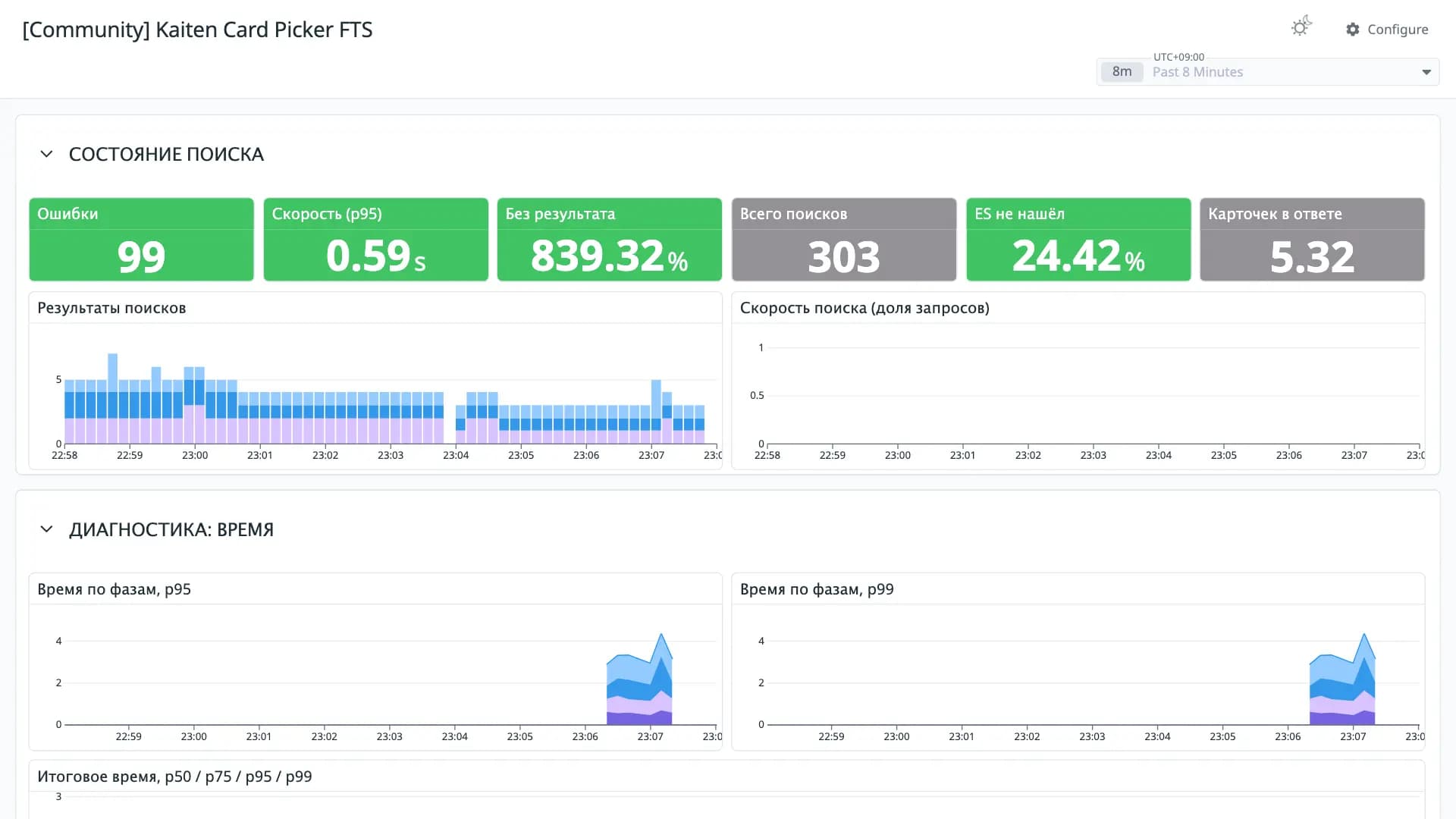Open the Ошибки metric tile

142,240
